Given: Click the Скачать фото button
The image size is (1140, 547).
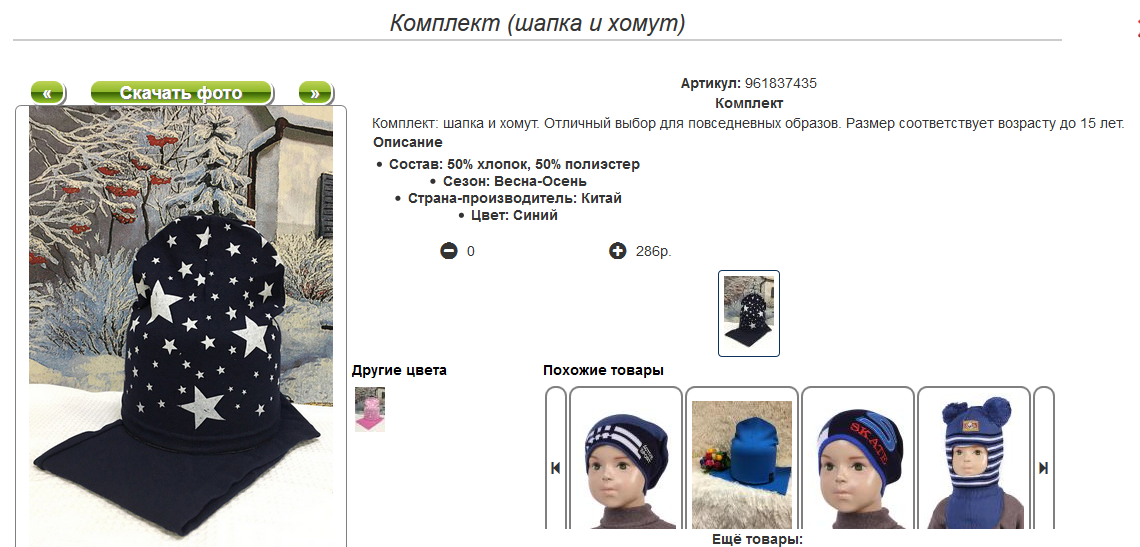Looking at the screenshot, I should click(x=181, y=93).
